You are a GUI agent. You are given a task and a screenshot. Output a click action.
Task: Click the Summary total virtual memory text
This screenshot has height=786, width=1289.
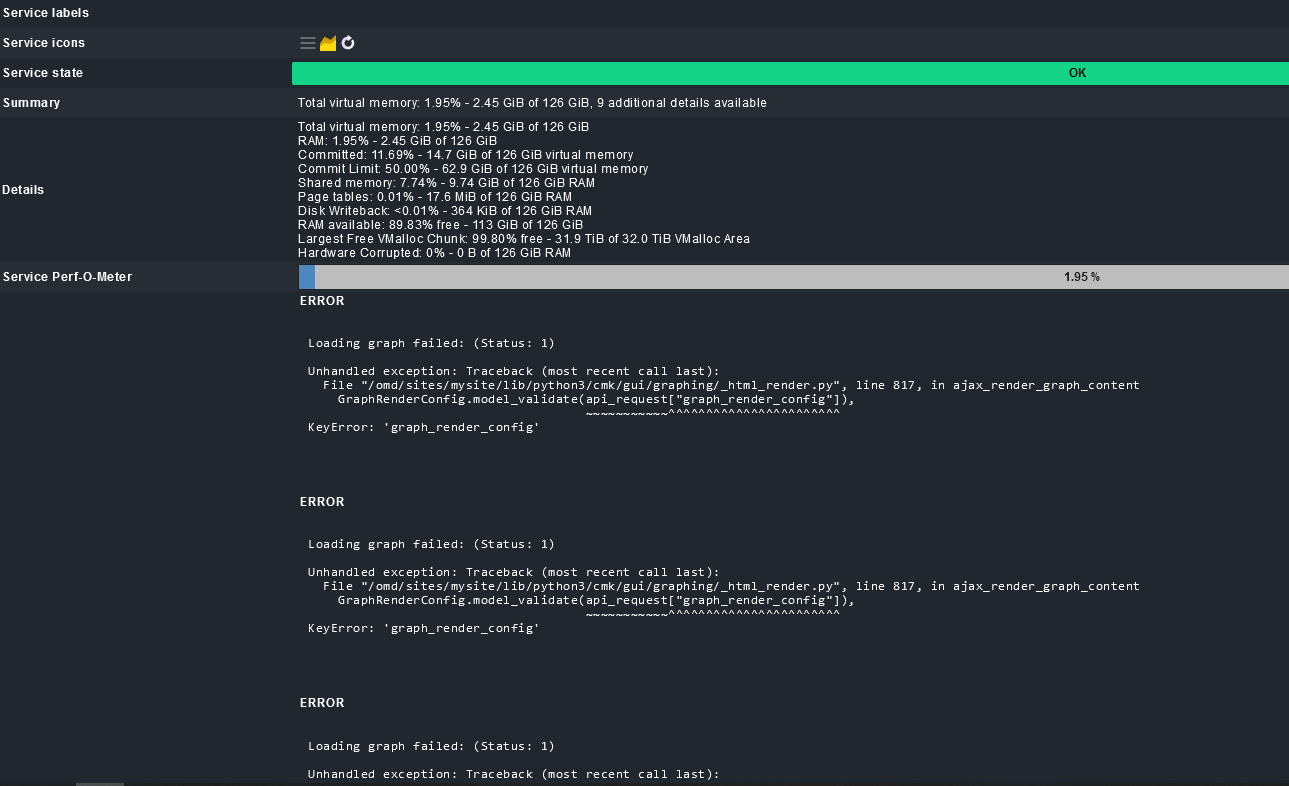coord(532,103)
